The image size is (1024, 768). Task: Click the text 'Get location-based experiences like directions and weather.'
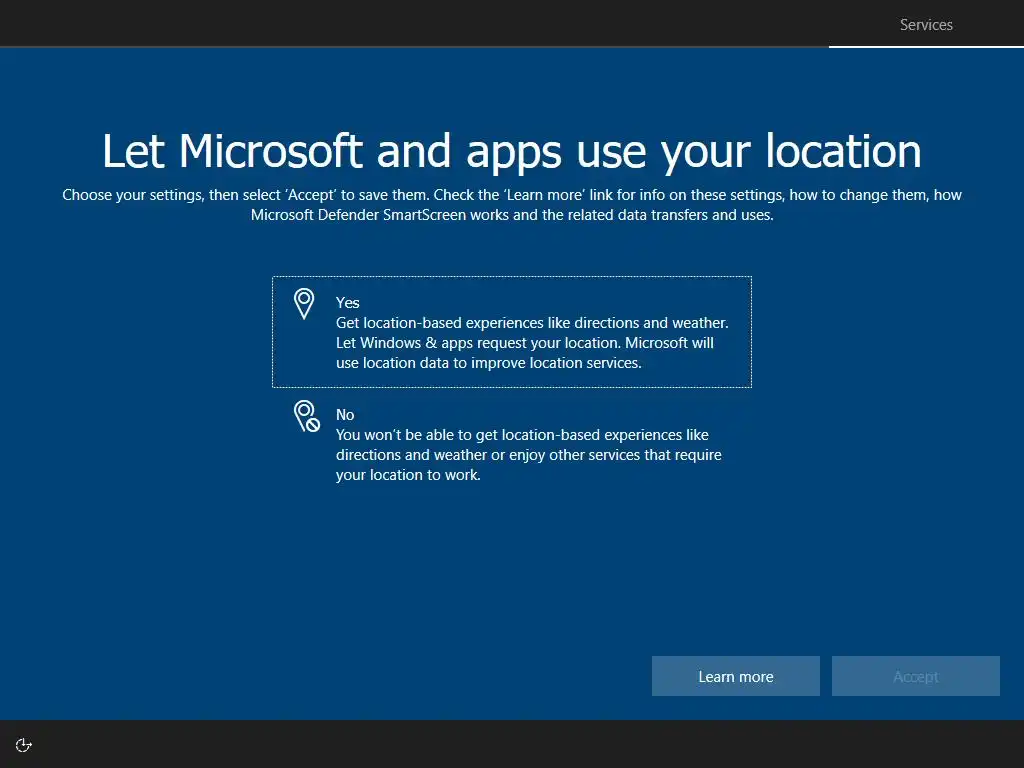(x=532, y=323)
